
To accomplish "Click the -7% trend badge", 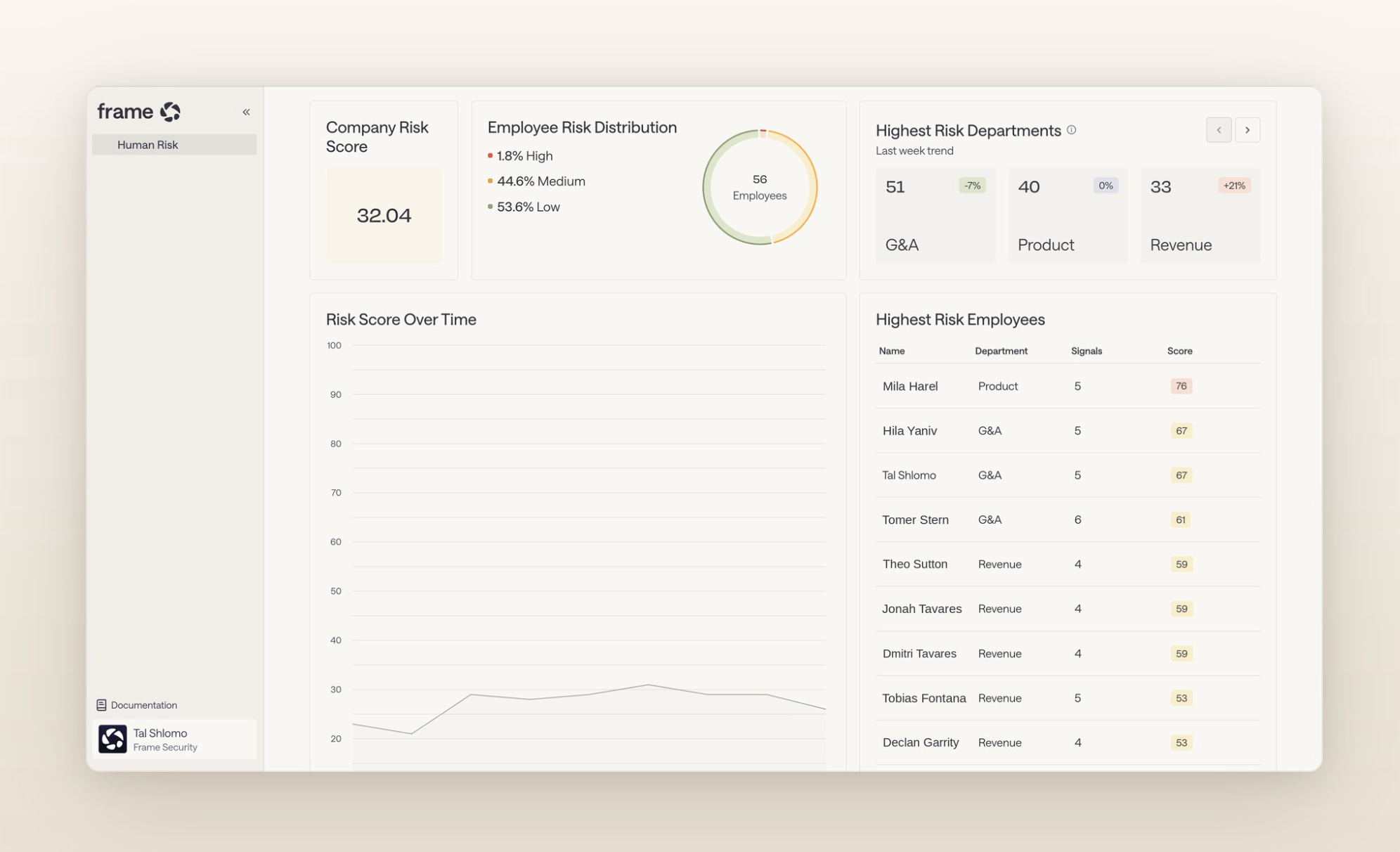I will point(972,186).
